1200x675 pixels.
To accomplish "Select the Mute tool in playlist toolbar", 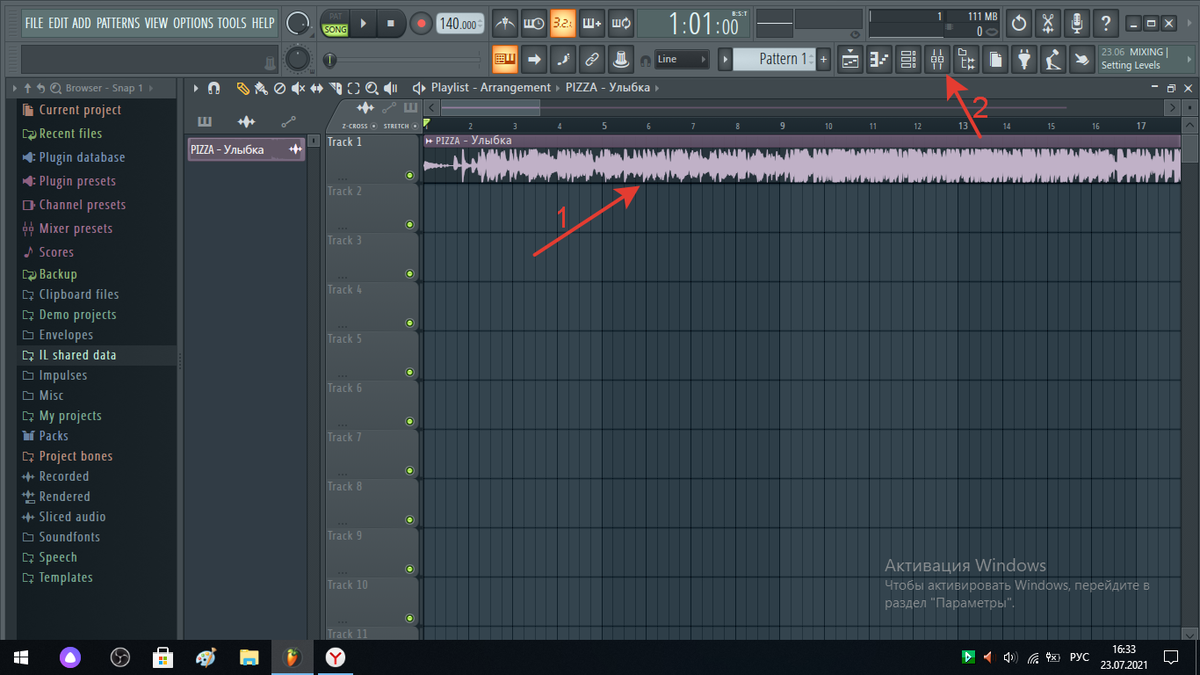I will pos(298,88).
